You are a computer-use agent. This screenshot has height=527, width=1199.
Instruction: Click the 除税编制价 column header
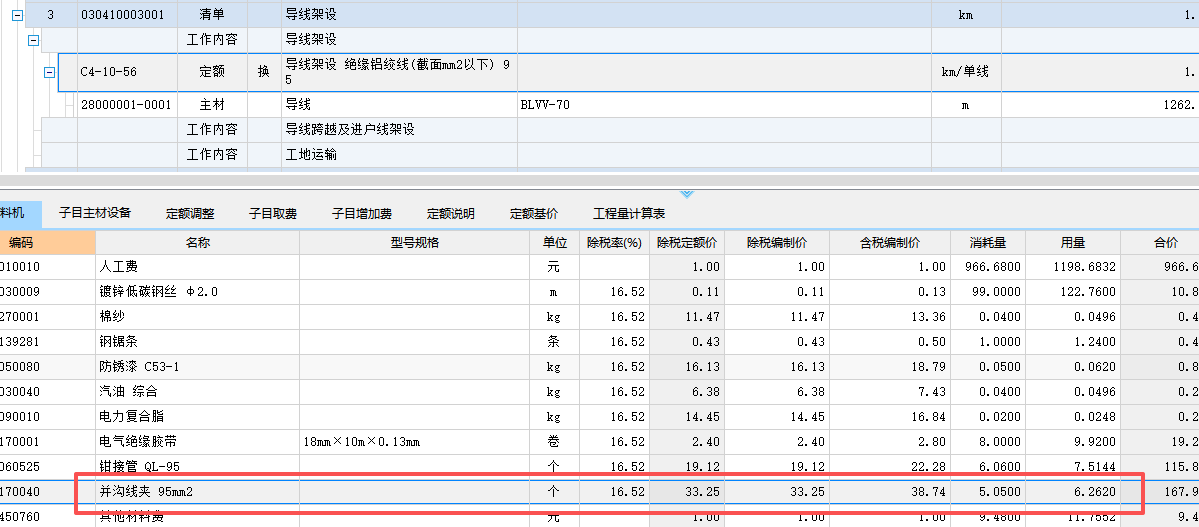point(777,242)
